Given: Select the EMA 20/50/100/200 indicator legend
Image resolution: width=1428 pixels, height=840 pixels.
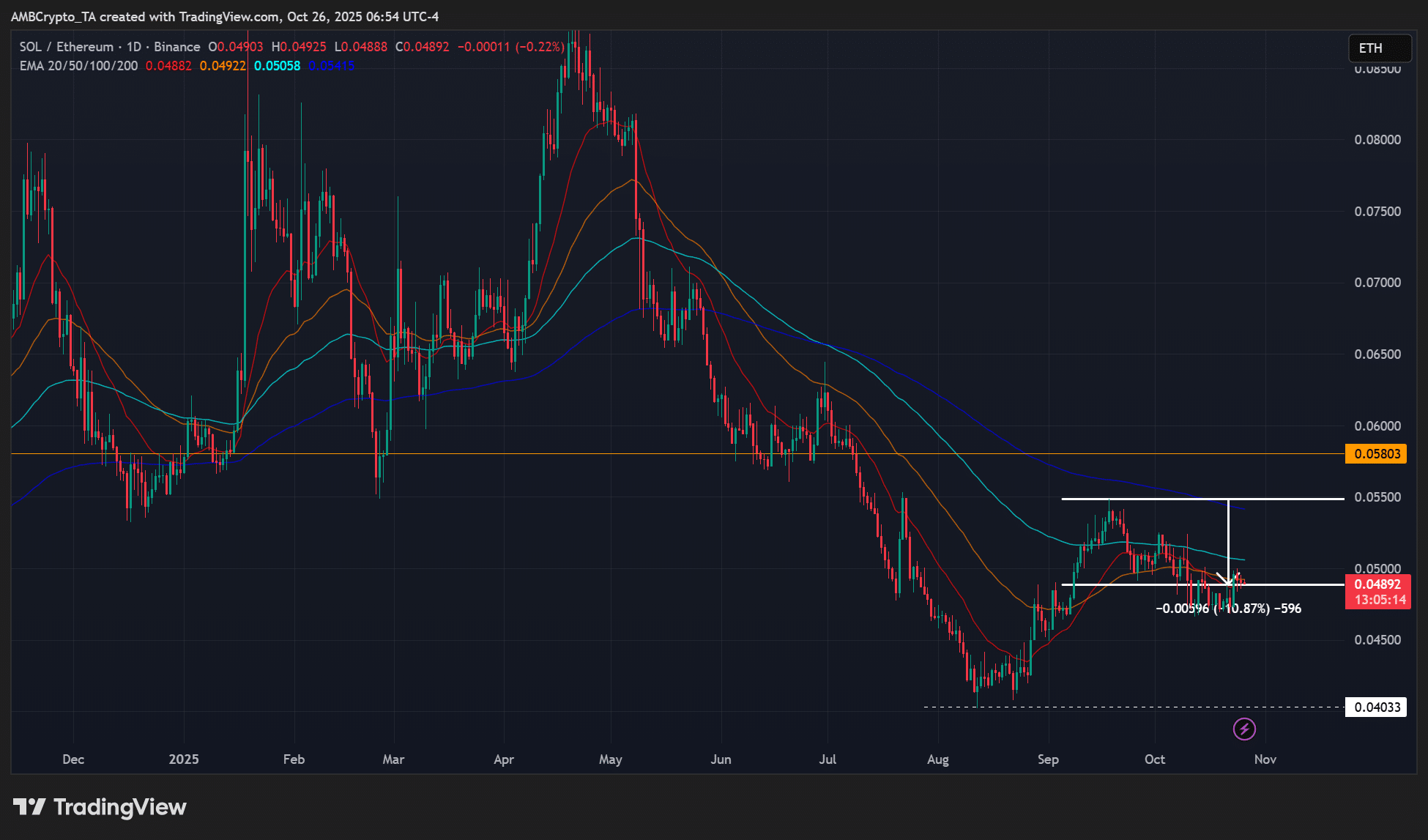Looking at the screenshot, I should click(x=78, y=66).
